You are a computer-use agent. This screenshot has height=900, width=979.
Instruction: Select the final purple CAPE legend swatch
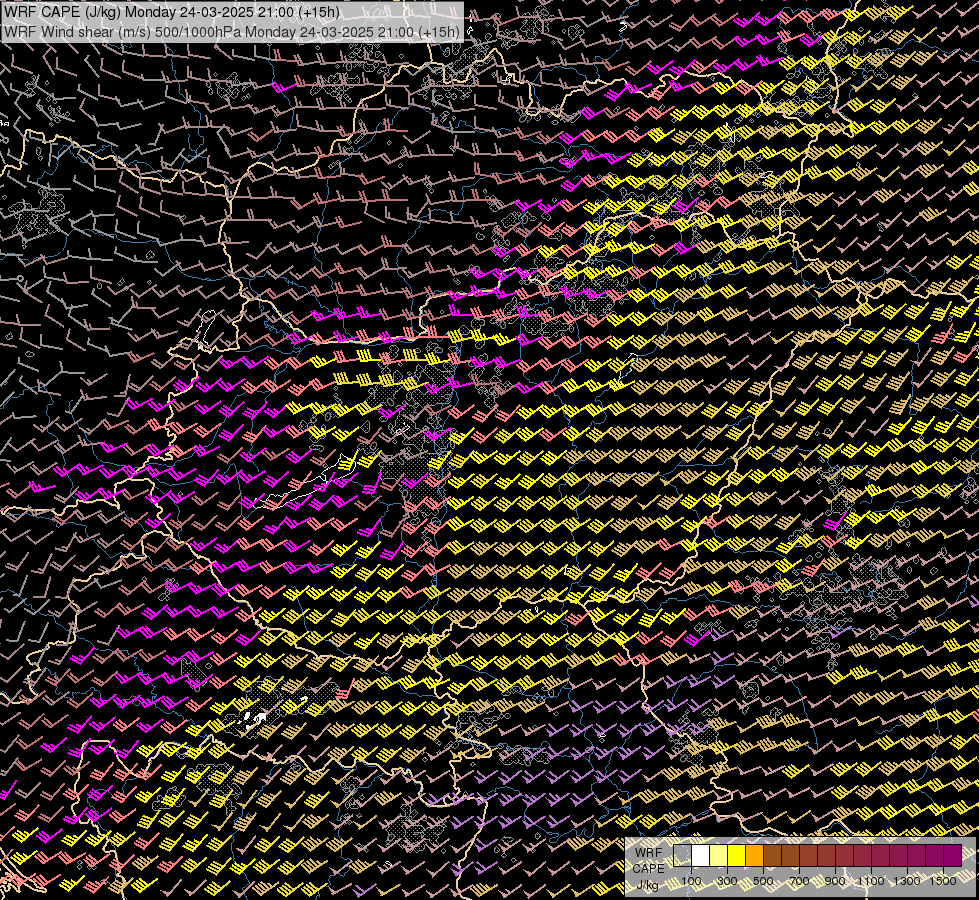(952, 855)
